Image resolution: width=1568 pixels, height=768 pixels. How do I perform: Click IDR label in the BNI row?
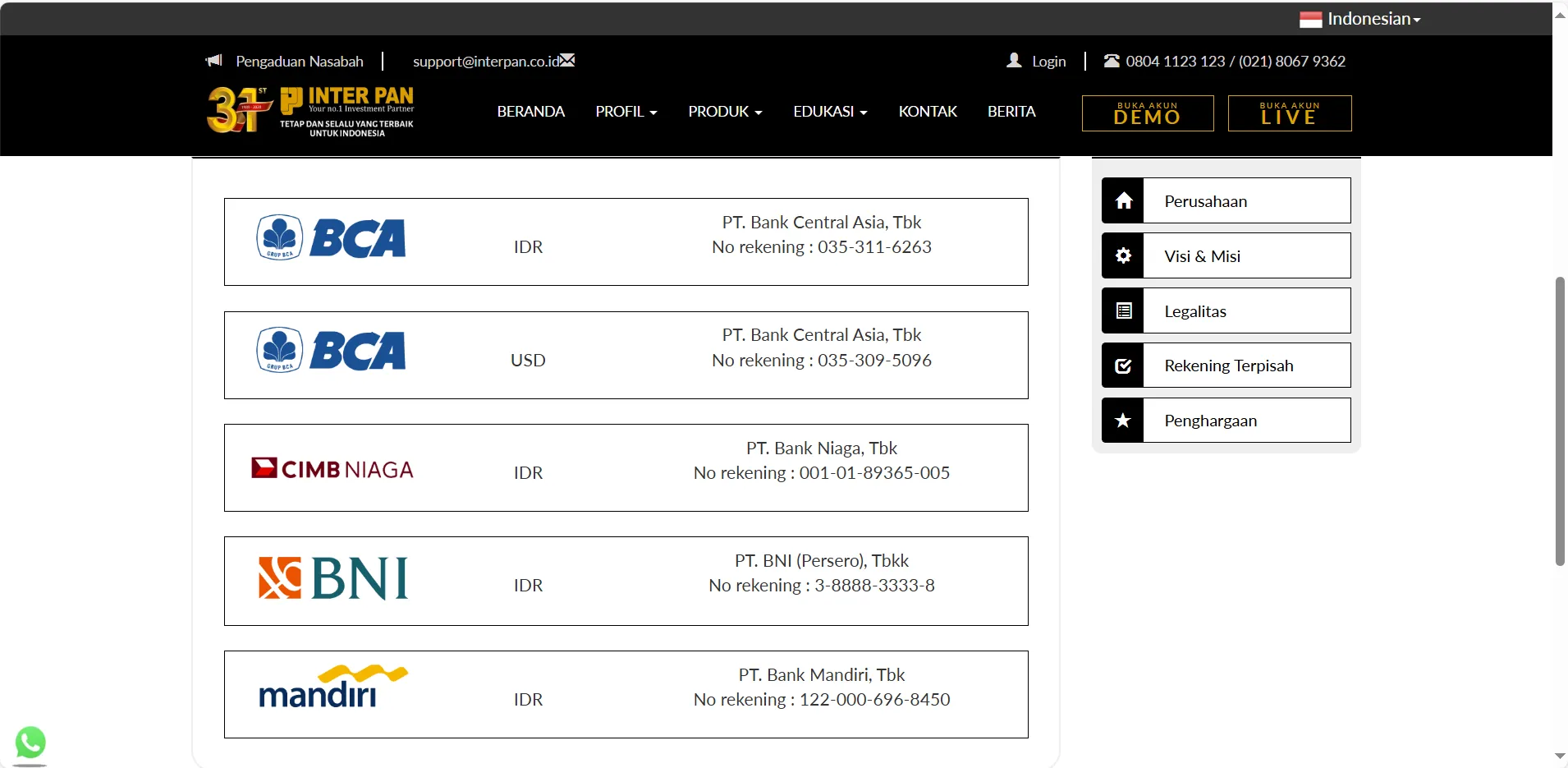528,586
